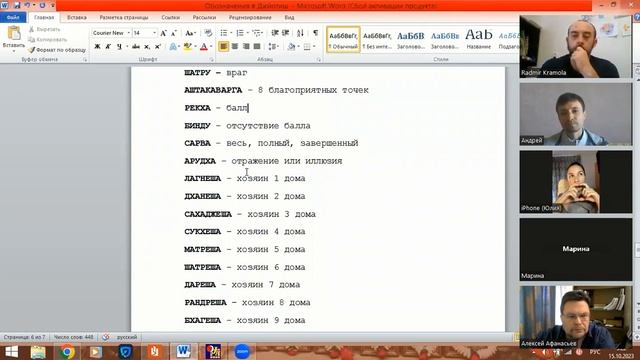Click the Increase Indent icon

285,33
